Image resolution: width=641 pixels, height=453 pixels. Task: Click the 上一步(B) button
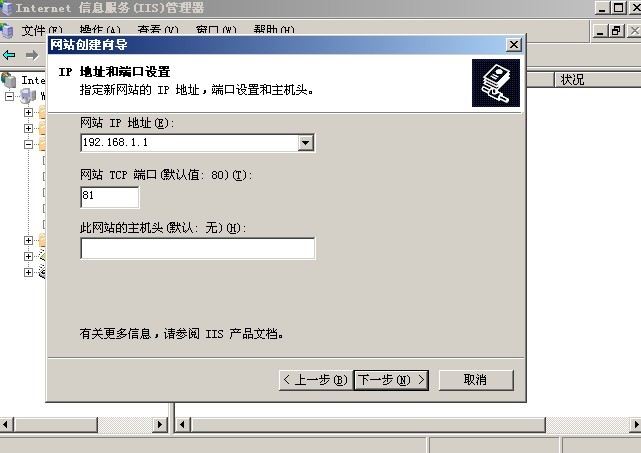[x=316, y=380]
